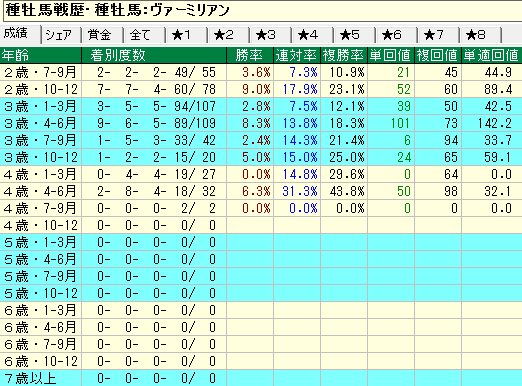Click the 種牡馬戦歴 ヴァーミリアン title text

[x=117, y=10]
